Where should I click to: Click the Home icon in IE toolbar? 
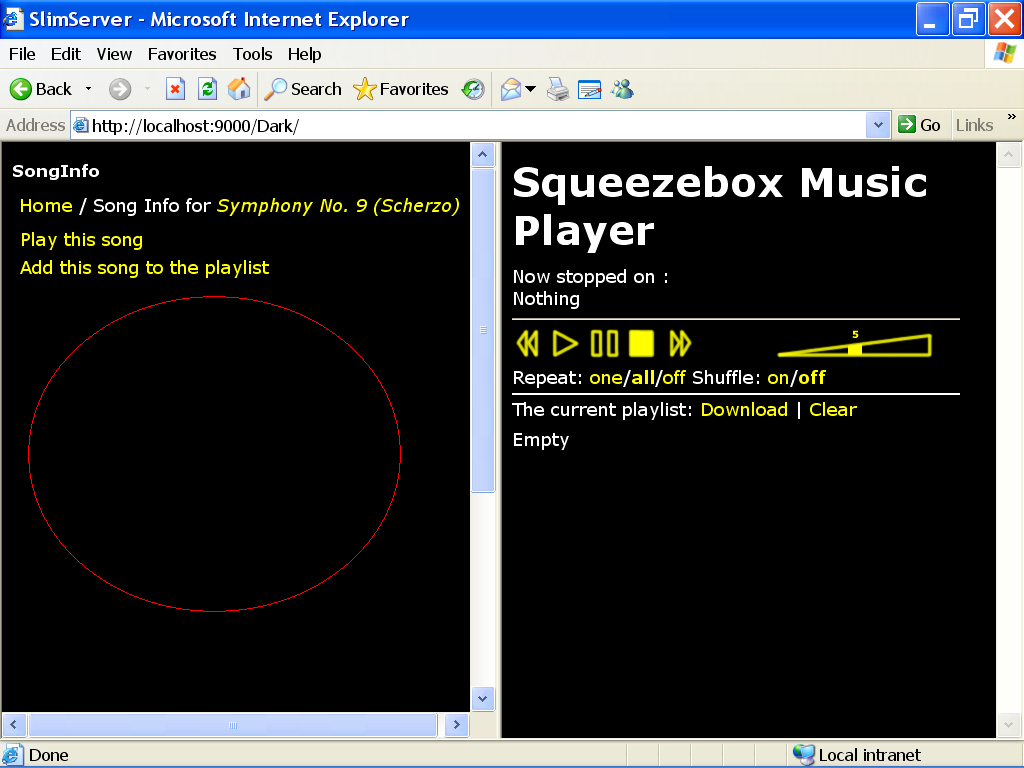[239, 89]
